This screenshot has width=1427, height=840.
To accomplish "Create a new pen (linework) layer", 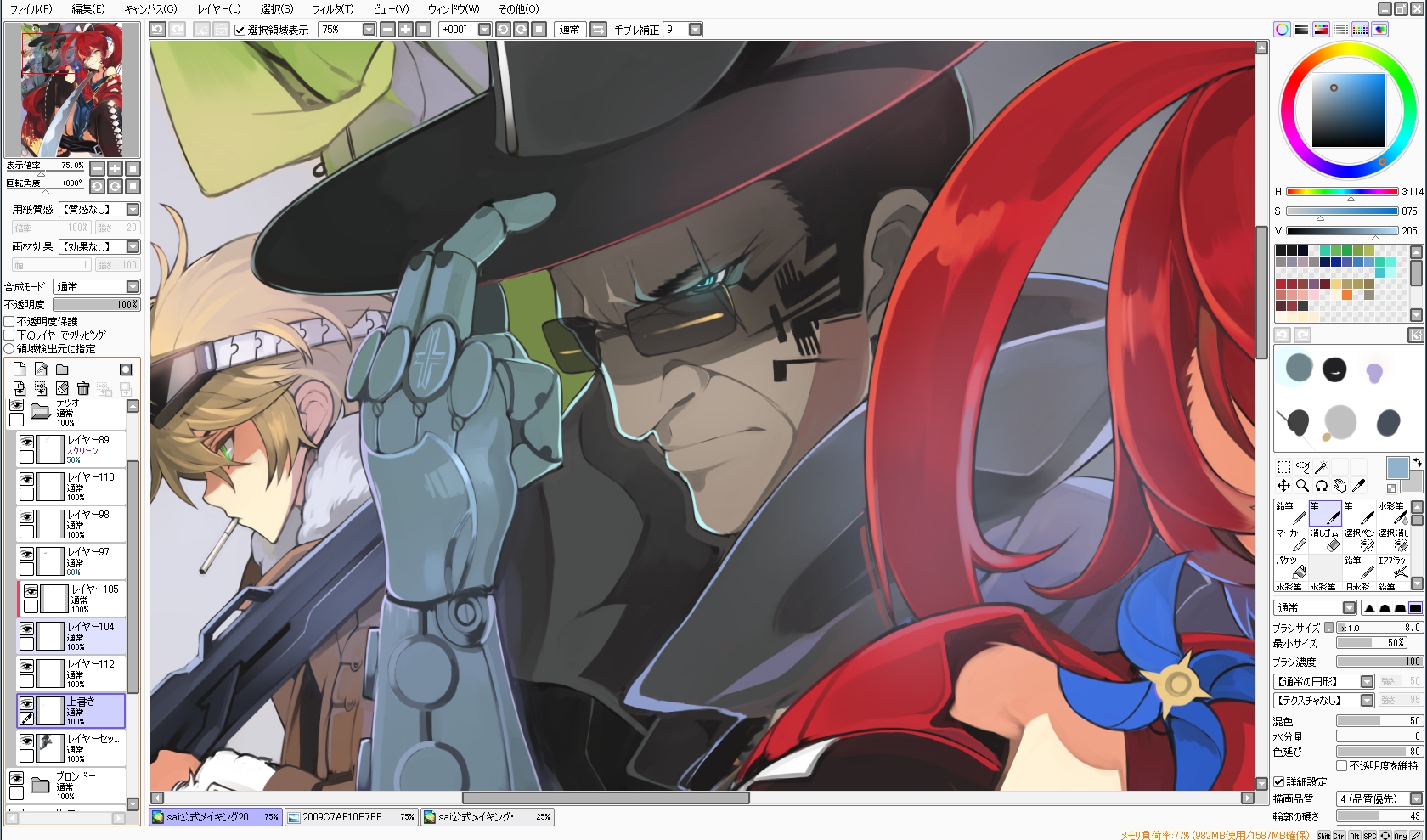I will coord(41,369).
